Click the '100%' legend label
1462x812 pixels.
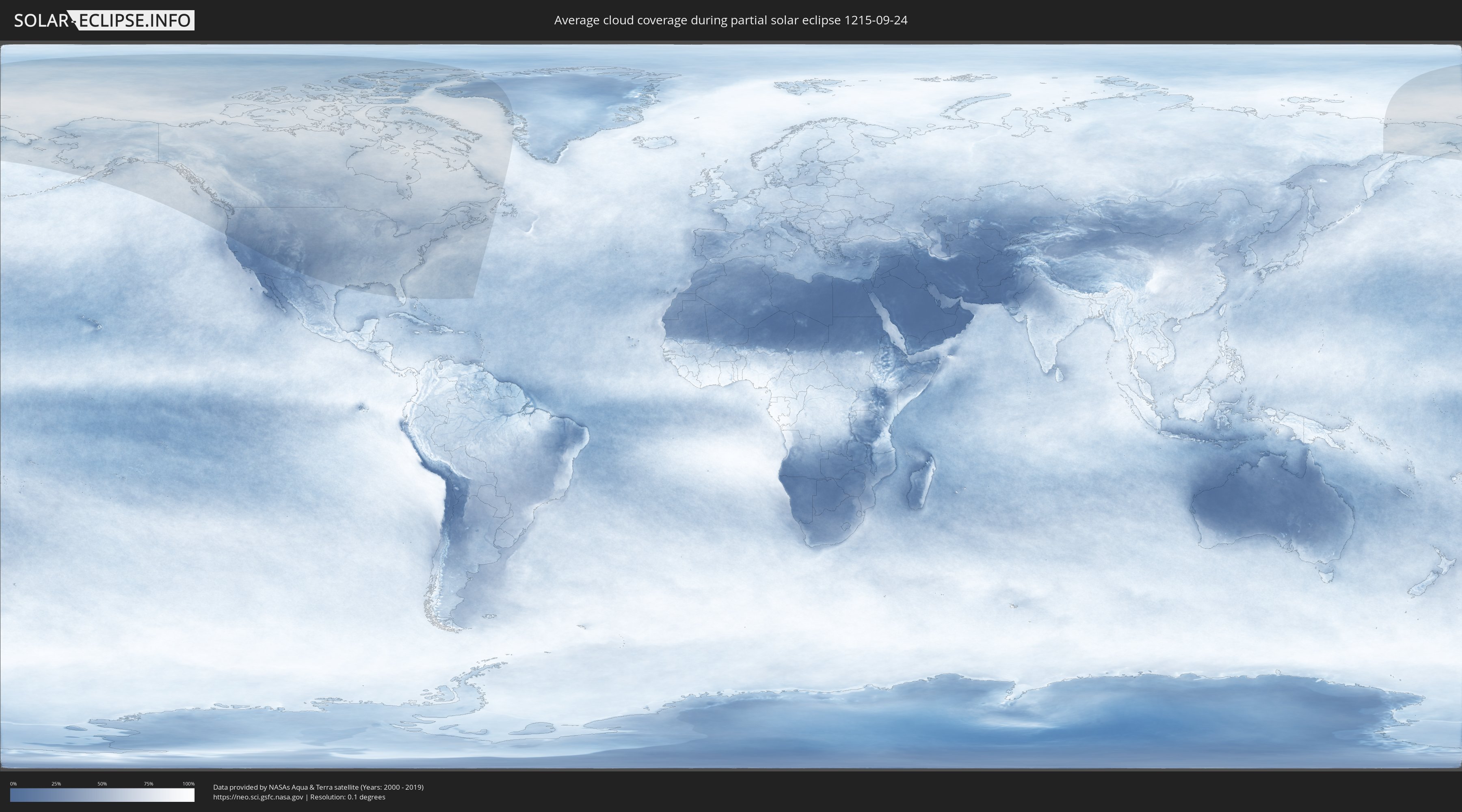(188, 784)
